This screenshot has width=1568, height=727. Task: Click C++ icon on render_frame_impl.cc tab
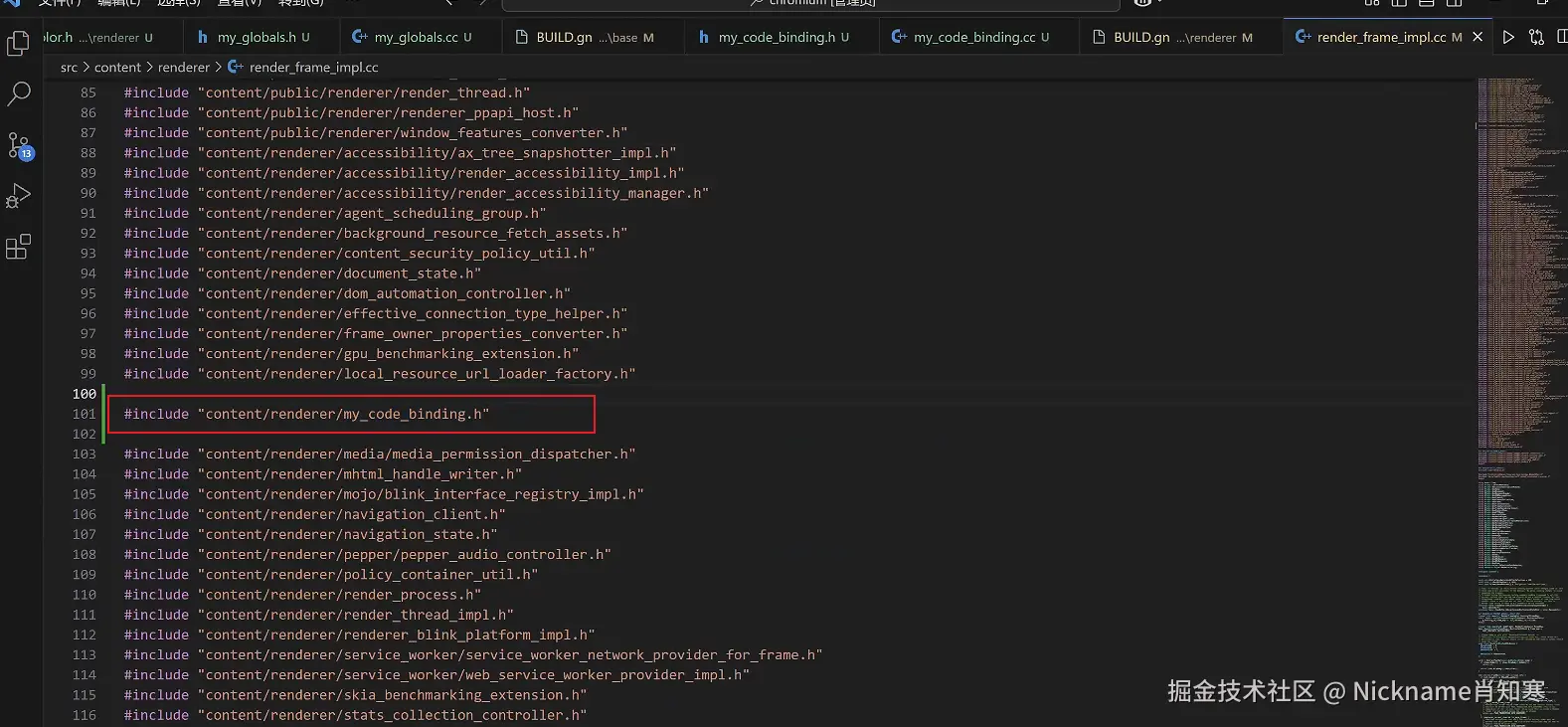(1303, 37)
